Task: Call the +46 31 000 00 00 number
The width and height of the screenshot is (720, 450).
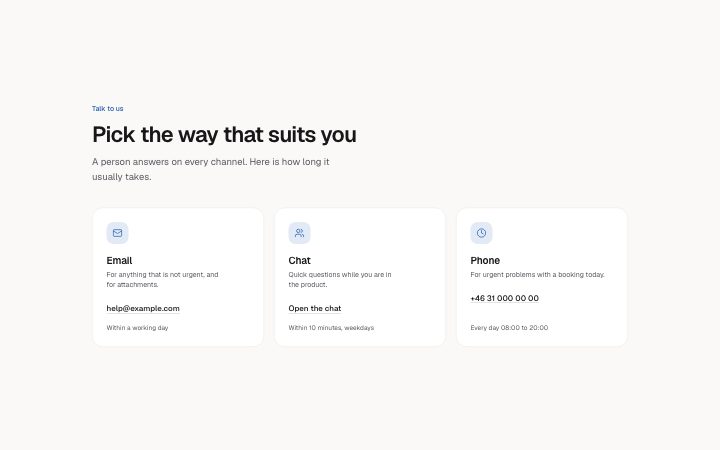Action: 504,298
